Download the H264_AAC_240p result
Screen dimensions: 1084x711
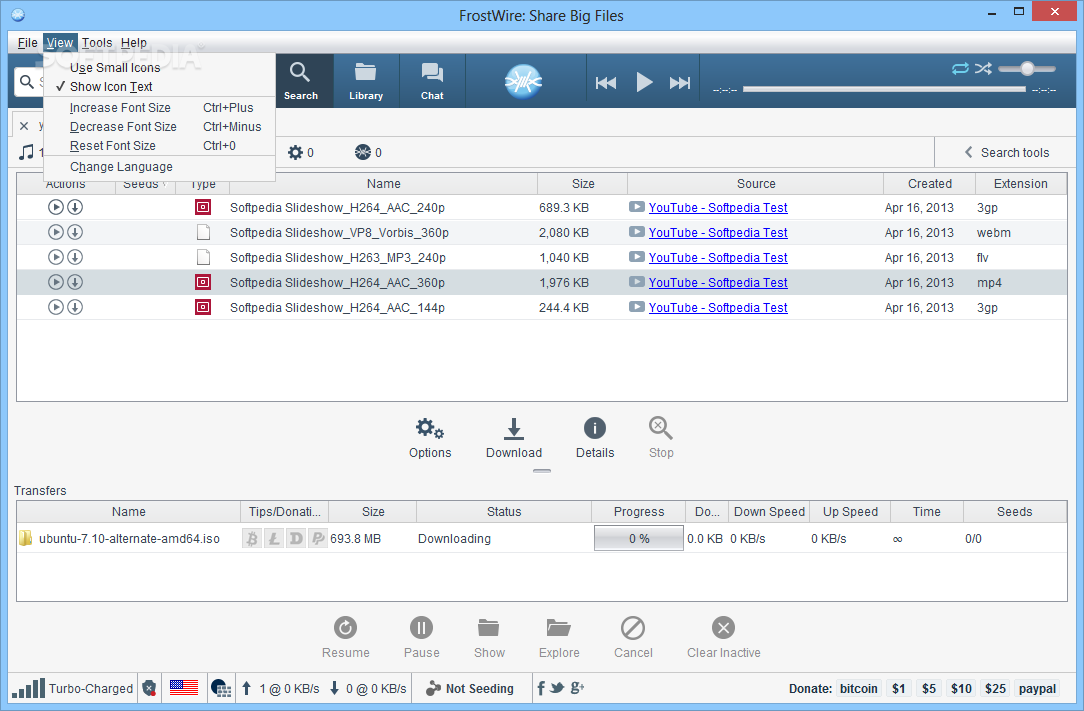coord(75,207)
